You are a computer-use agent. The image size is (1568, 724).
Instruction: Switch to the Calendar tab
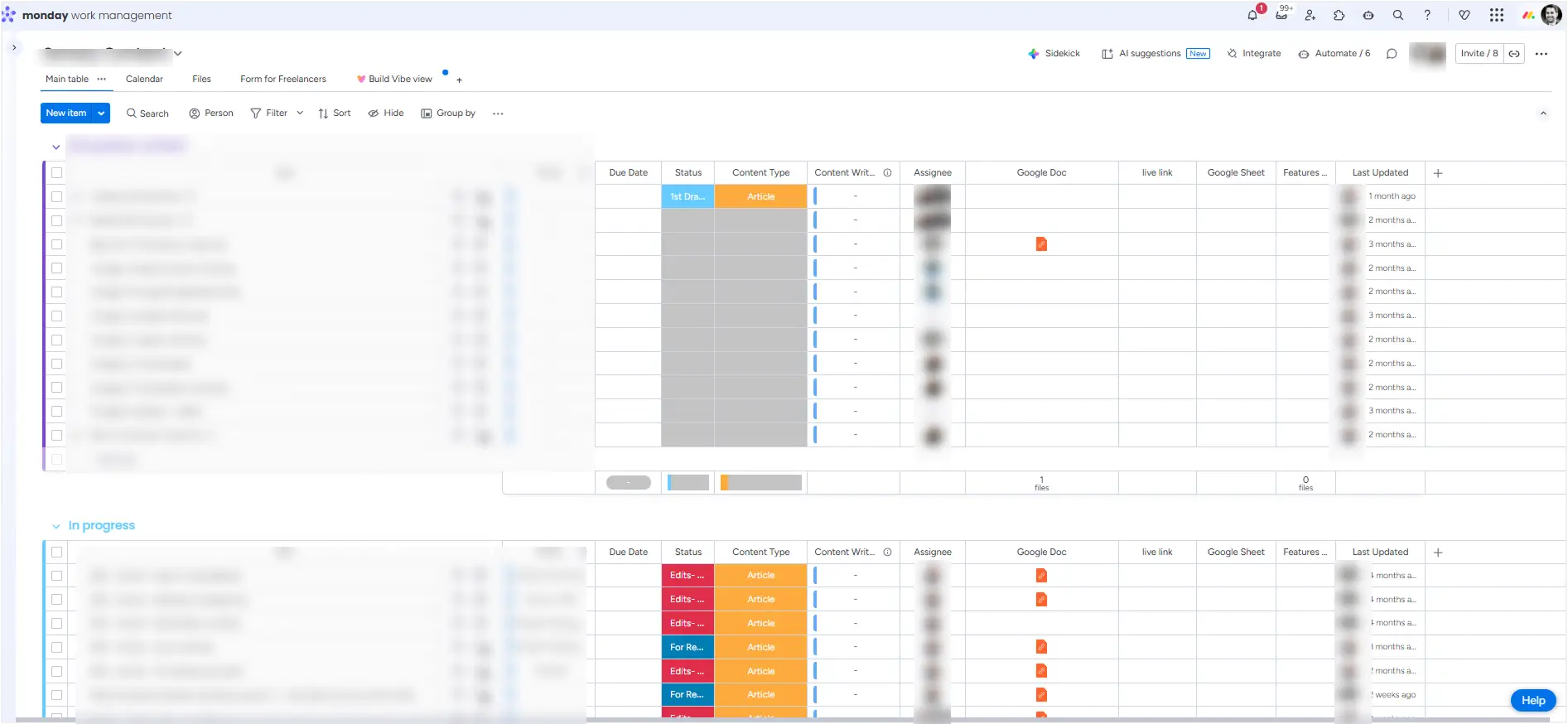(x=144, y=80)
